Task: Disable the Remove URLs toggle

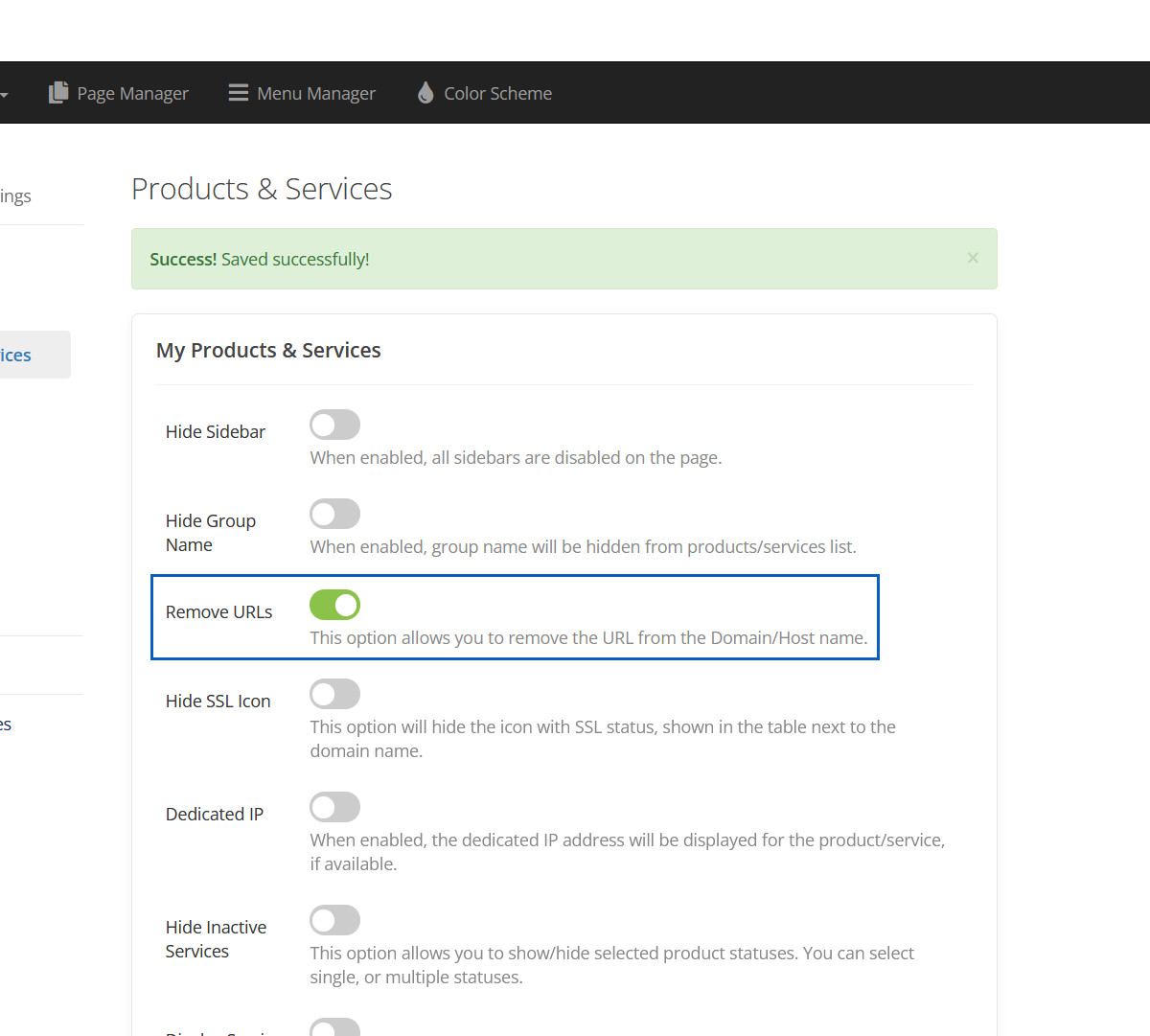Action: pyautogui.click(x=334, y=605)
